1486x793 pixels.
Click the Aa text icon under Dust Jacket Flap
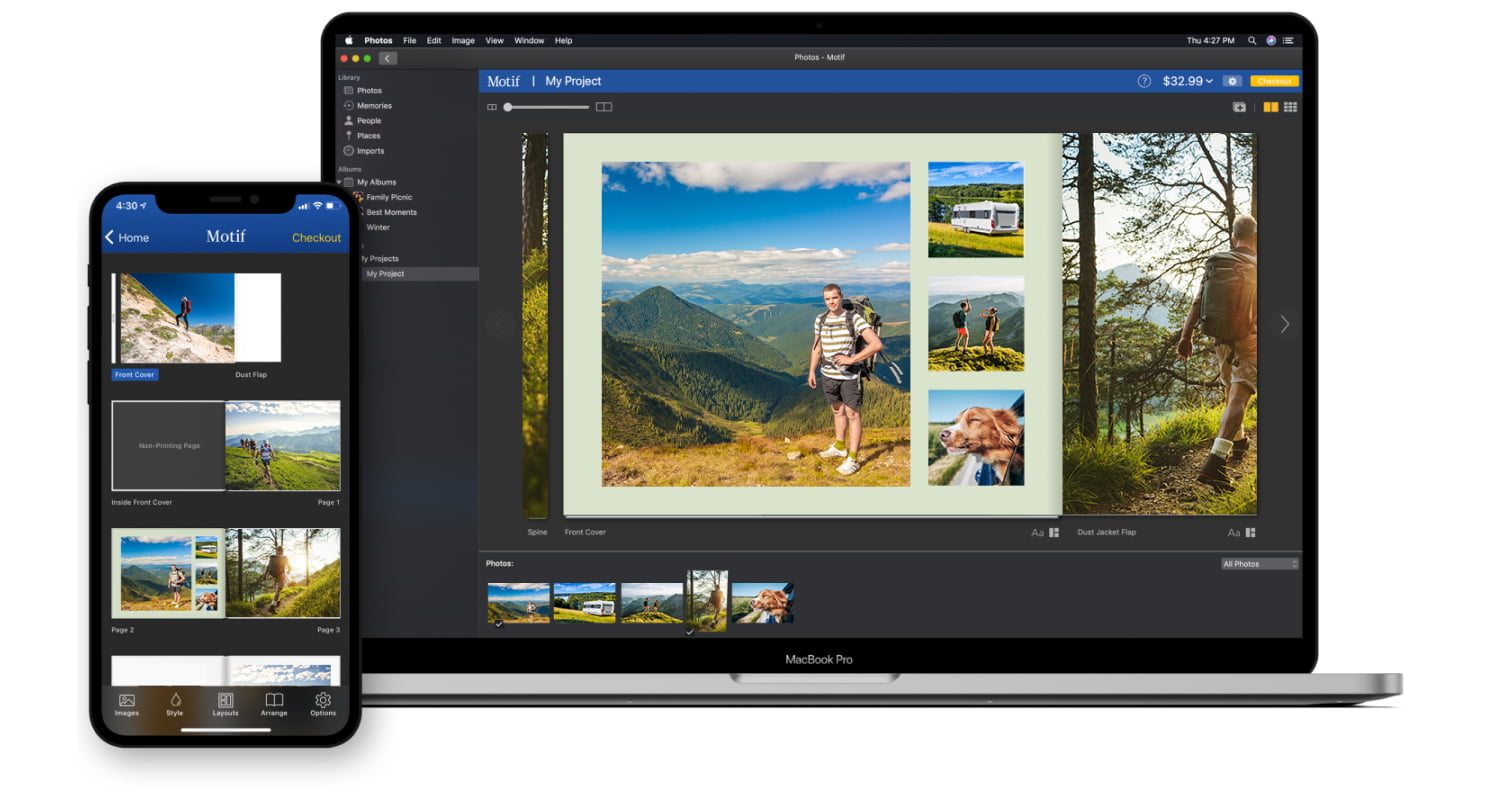click(1233, 533)
